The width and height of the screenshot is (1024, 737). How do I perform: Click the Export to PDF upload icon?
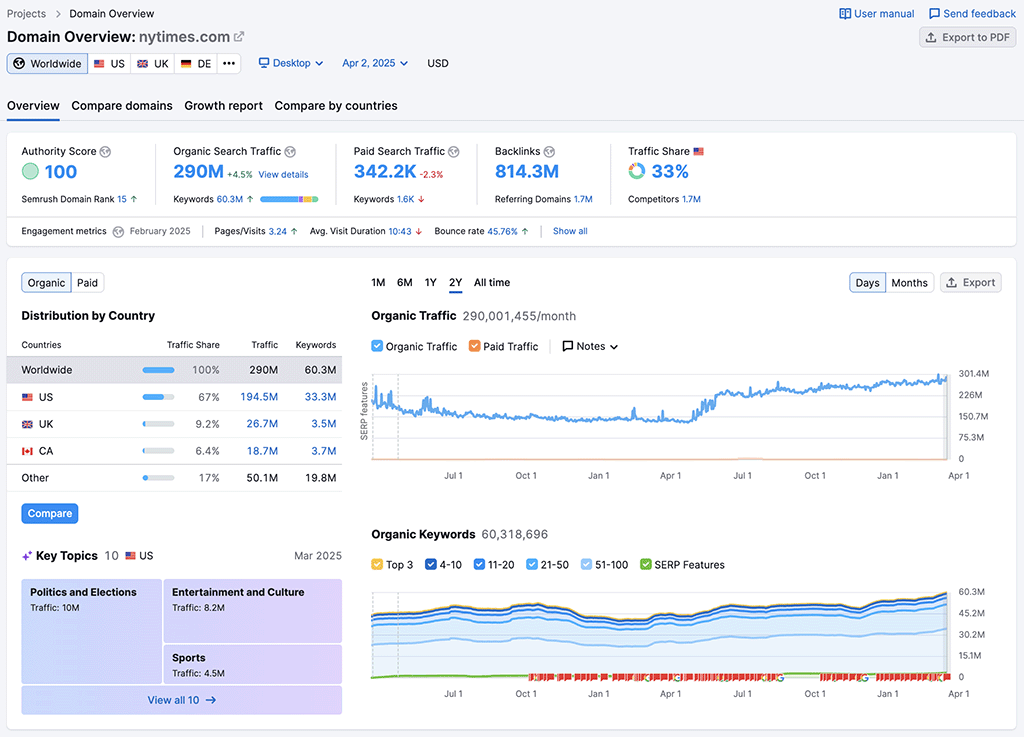pos(931,37)
